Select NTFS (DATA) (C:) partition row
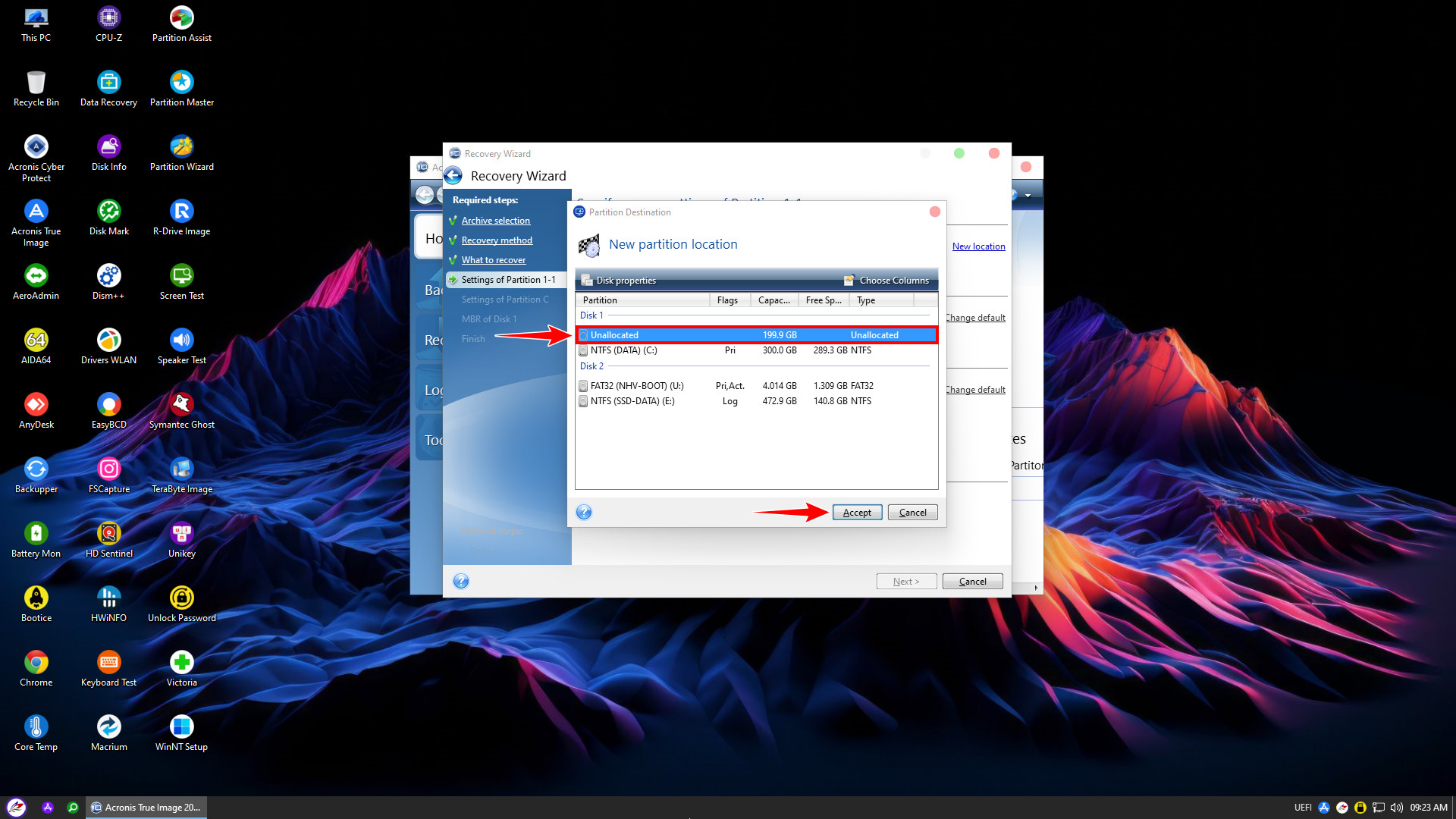 pyautogui.click(x=624, y=350)
